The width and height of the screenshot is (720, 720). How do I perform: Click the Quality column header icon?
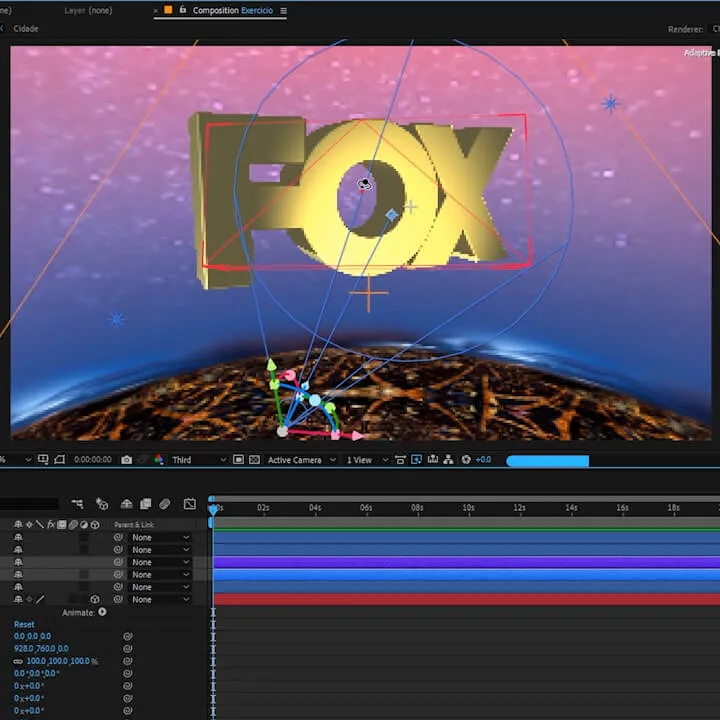(x=40, y=524)
